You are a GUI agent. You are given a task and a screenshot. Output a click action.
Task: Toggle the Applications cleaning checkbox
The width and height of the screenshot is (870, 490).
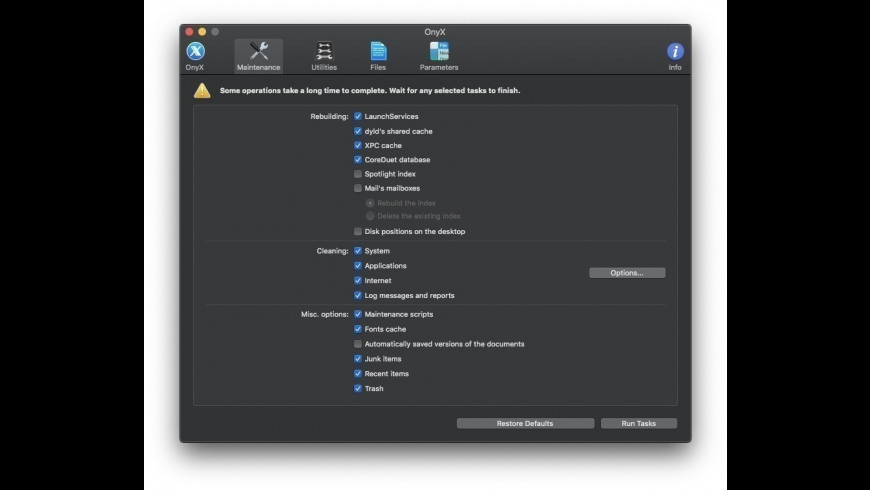[358, 265]
